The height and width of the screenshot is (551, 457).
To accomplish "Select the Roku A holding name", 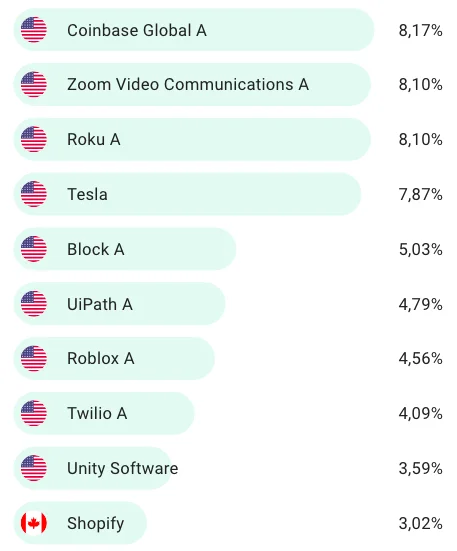I will [x=94, y=140].
